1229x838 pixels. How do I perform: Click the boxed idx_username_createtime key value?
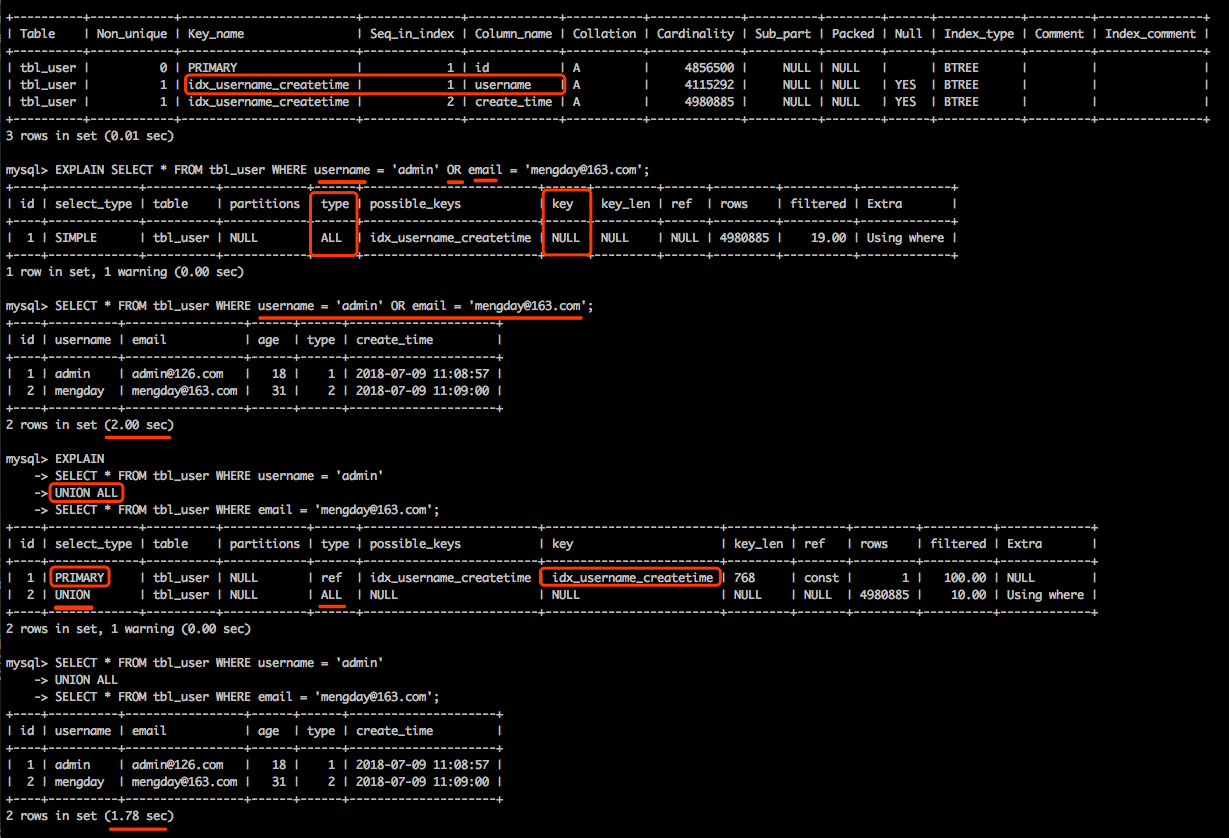click(x=632, y=578)
